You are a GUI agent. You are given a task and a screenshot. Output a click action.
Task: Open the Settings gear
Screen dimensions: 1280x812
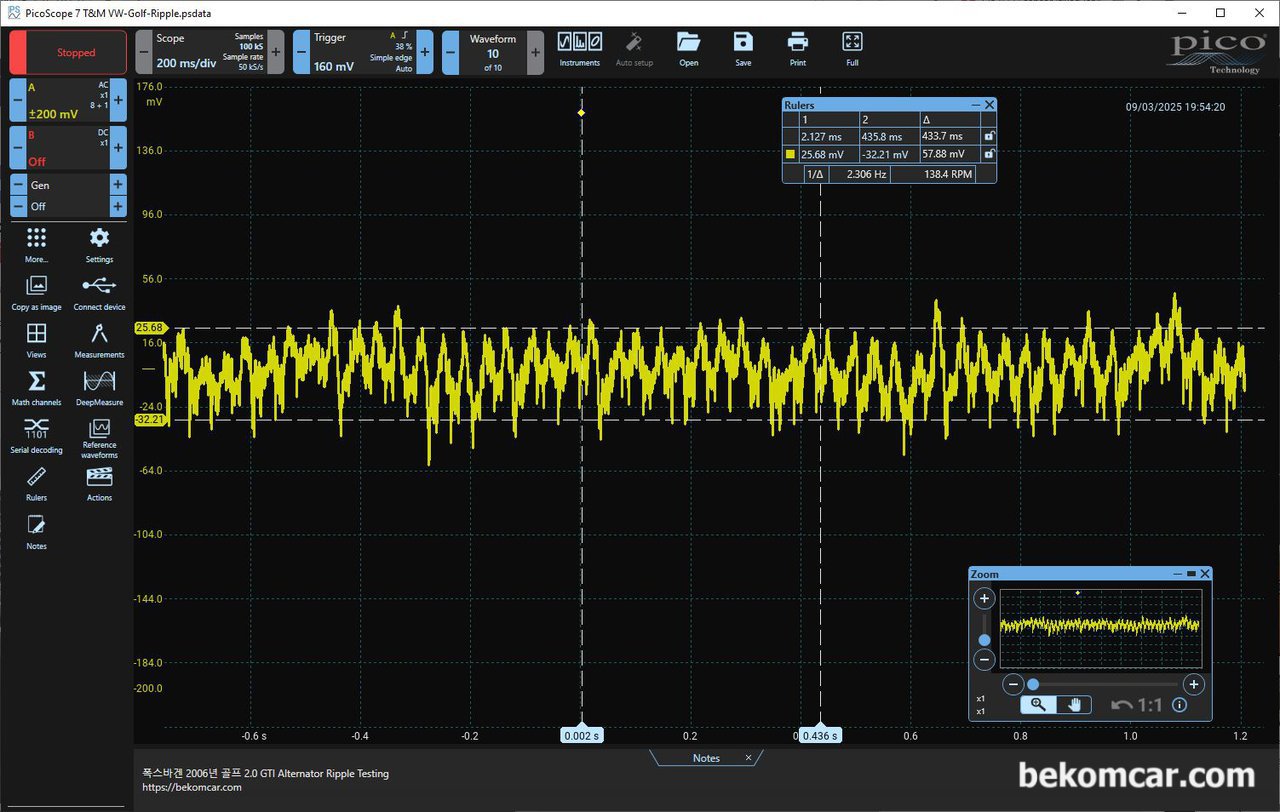99,244
